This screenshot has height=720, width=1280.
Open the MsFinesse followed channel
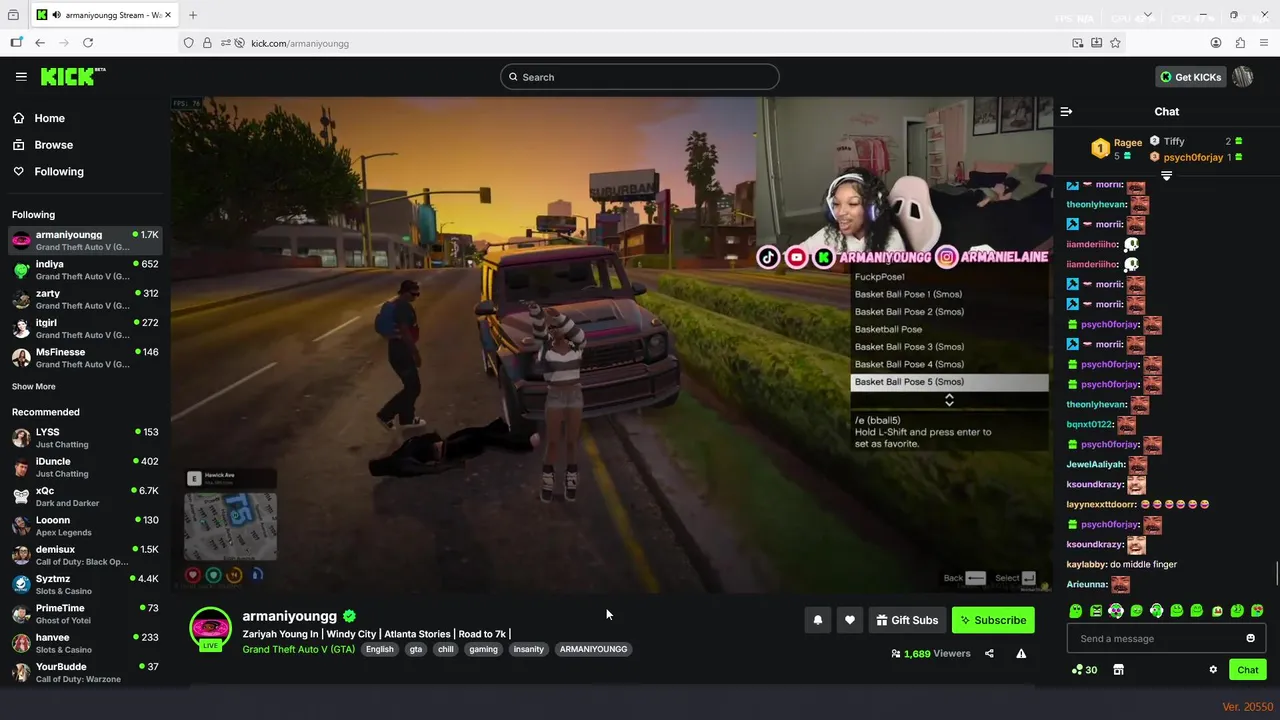[84, 358]
